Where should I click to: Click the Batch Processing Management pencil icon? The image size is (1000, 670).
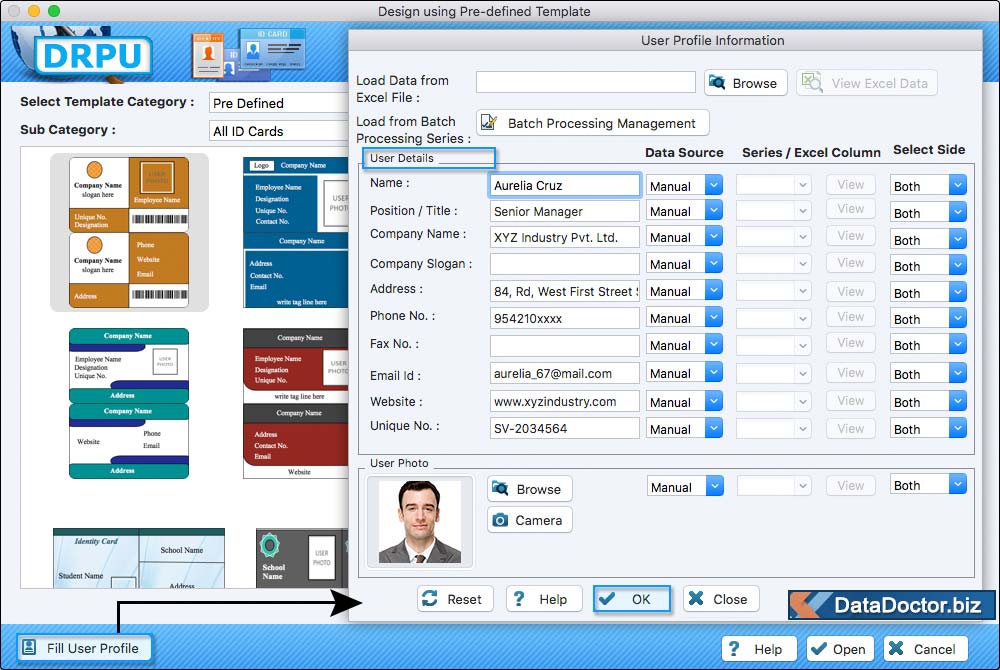tap(489, 122)
